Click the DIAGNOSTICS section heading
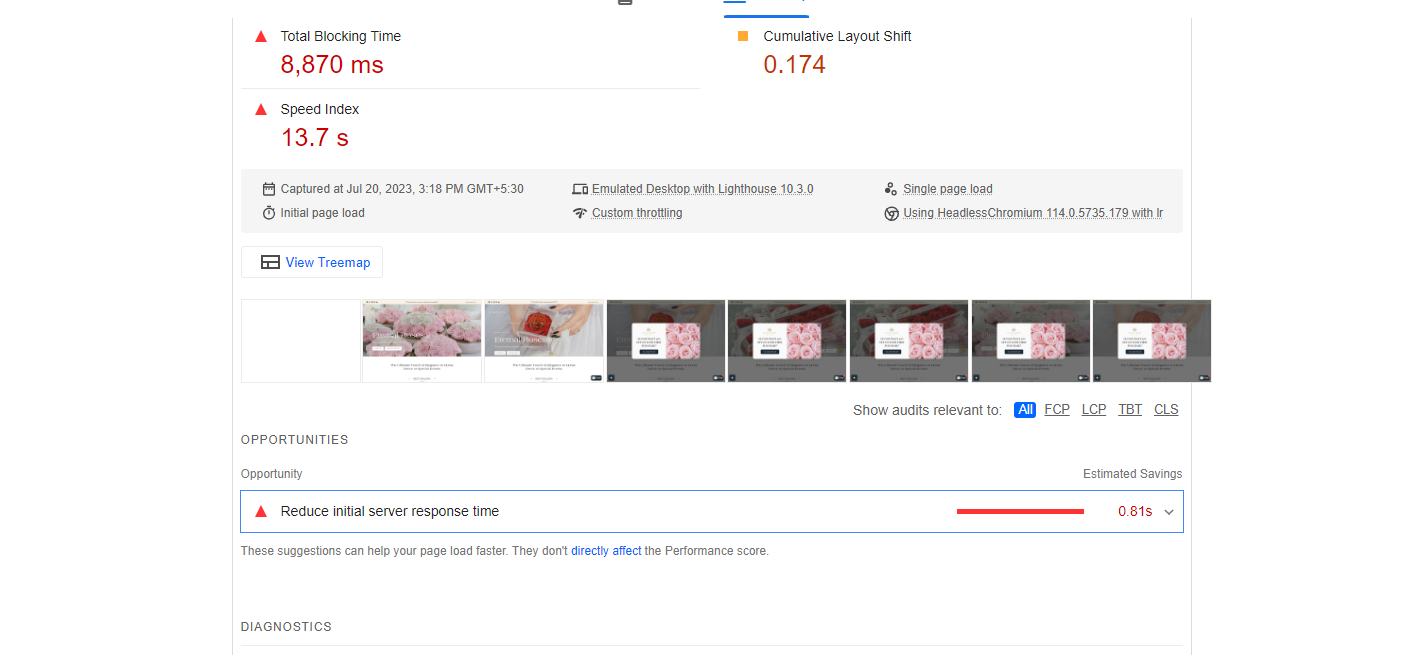Viewport: 1410px width, 655px height. [287, 627]
